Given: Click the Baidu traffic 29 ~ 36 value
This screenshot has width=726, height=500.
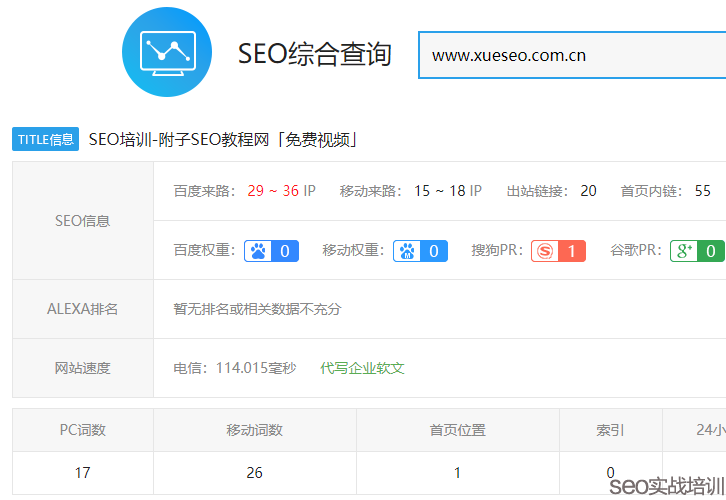Looking at the screenshot, I should click(x=273, y=190).
